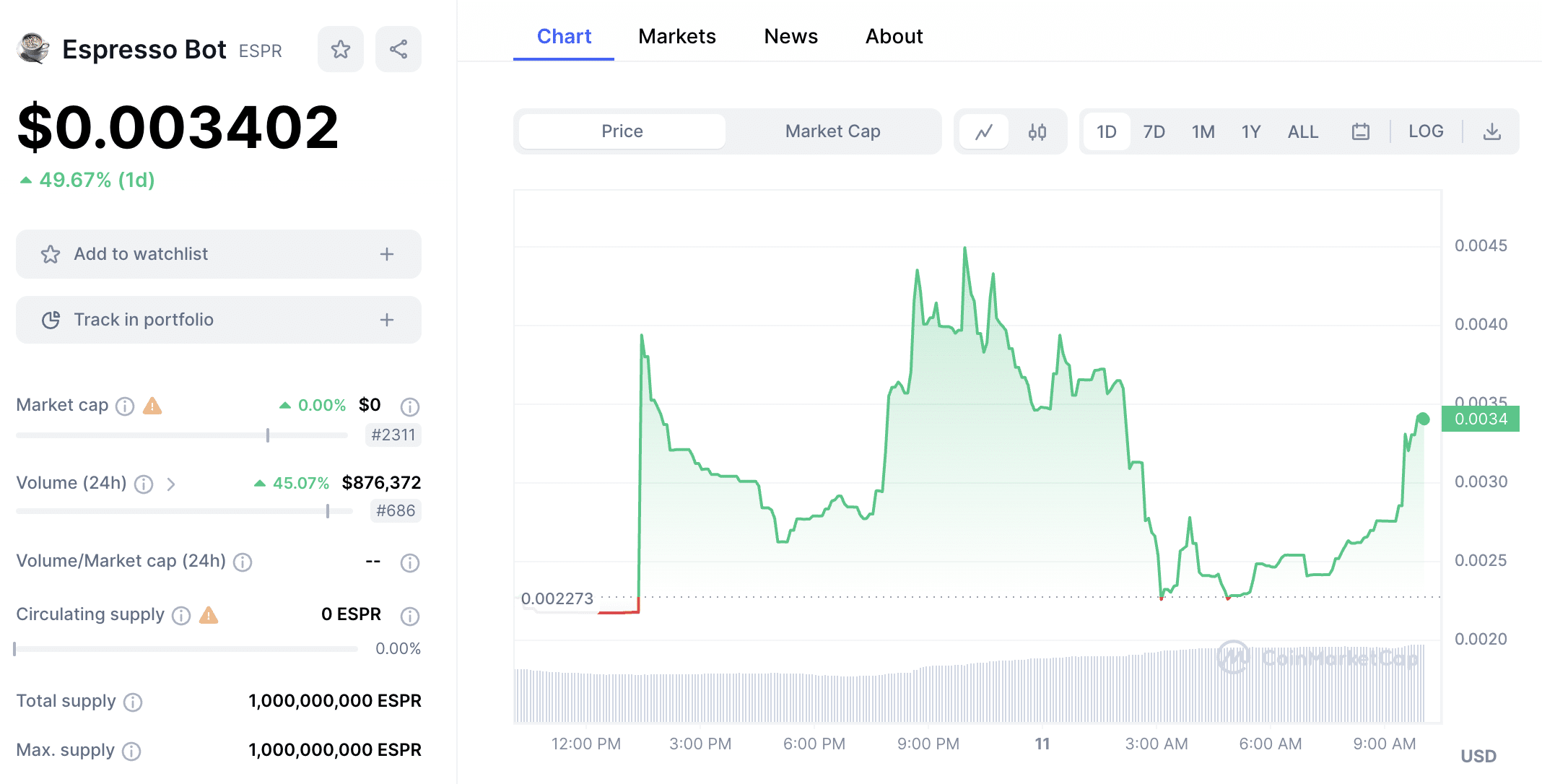Click the star favorite icon beside ESPR
This screenshot has height=784, width=1542.
pyautogui.click(x=341, y=49)
